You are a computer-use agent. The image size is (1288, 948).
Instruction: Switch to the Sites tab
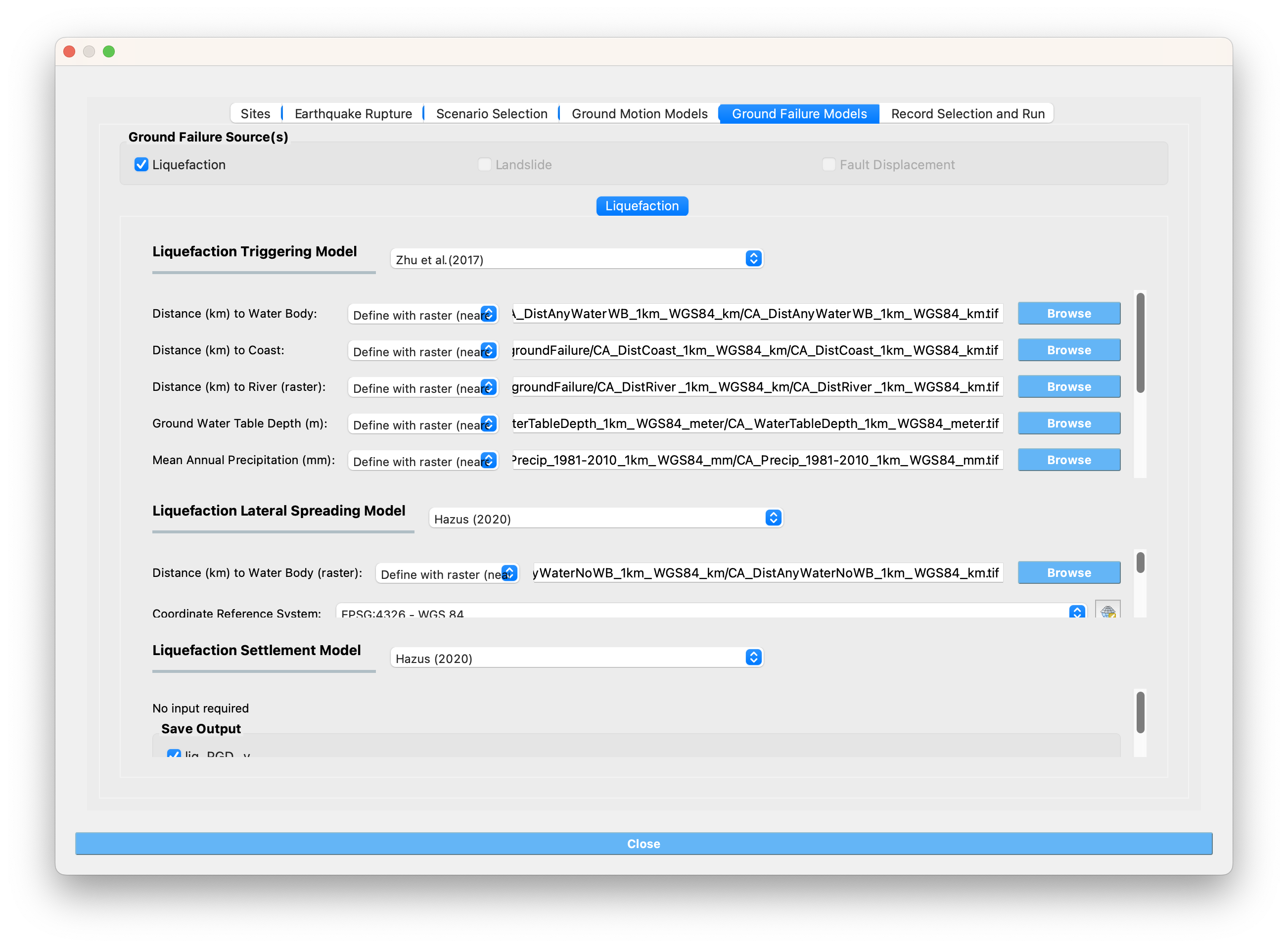255,114
